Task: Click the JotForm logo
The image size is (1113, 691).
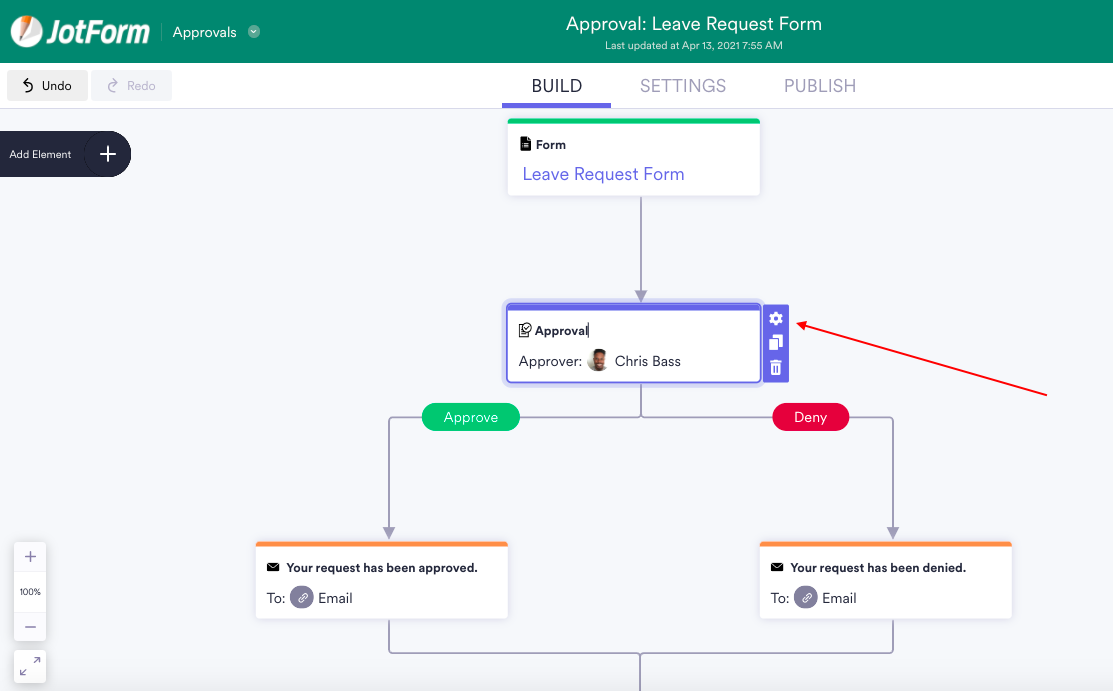Action: click(x=80, y=32)
